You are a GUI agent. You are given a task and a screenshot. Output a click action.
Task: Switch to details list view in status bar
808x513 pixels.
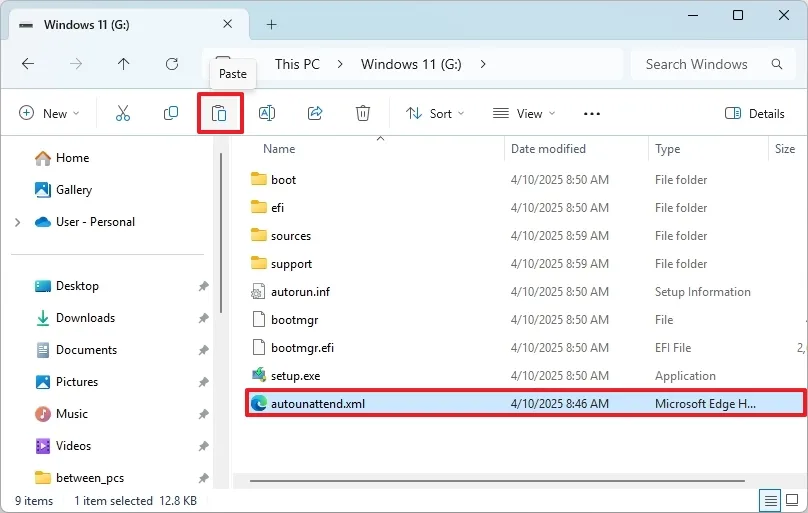(771, 500)
